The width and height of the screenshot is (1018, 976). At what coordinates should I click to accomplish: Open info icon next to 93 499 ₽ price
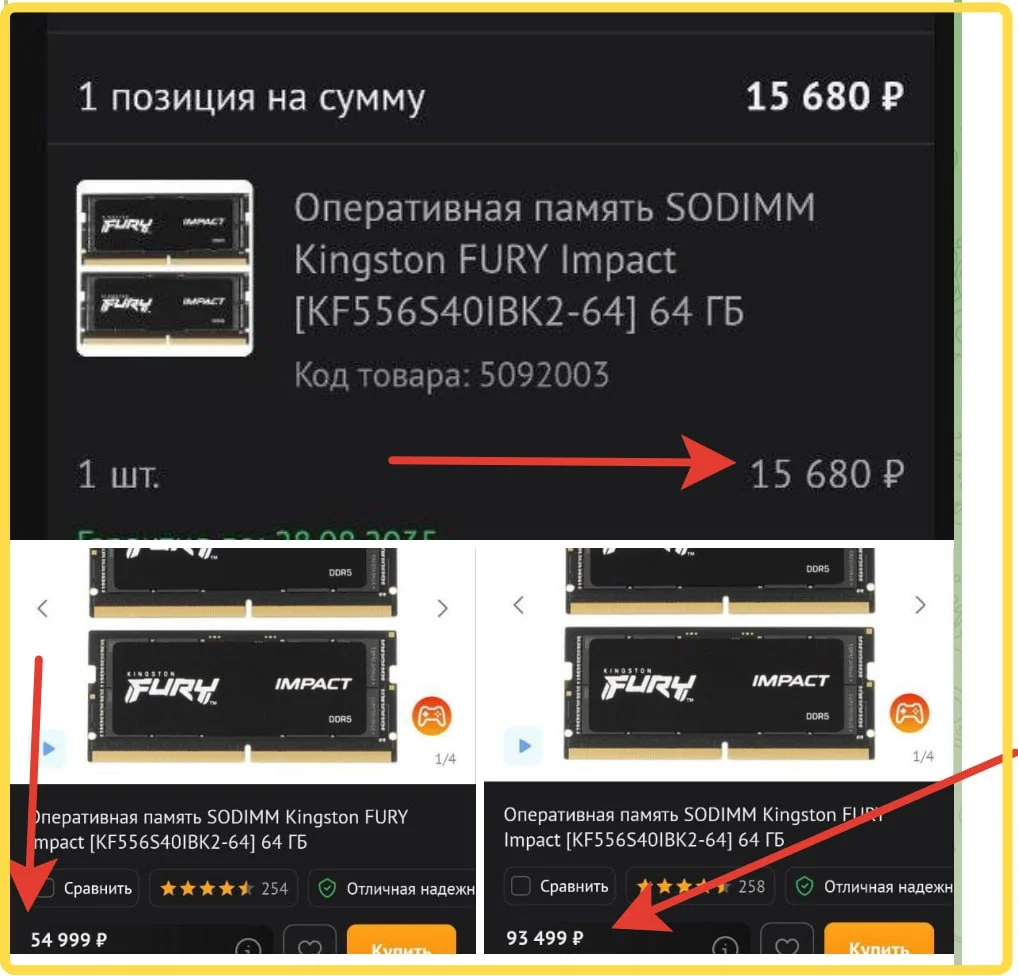coord(725,945)
